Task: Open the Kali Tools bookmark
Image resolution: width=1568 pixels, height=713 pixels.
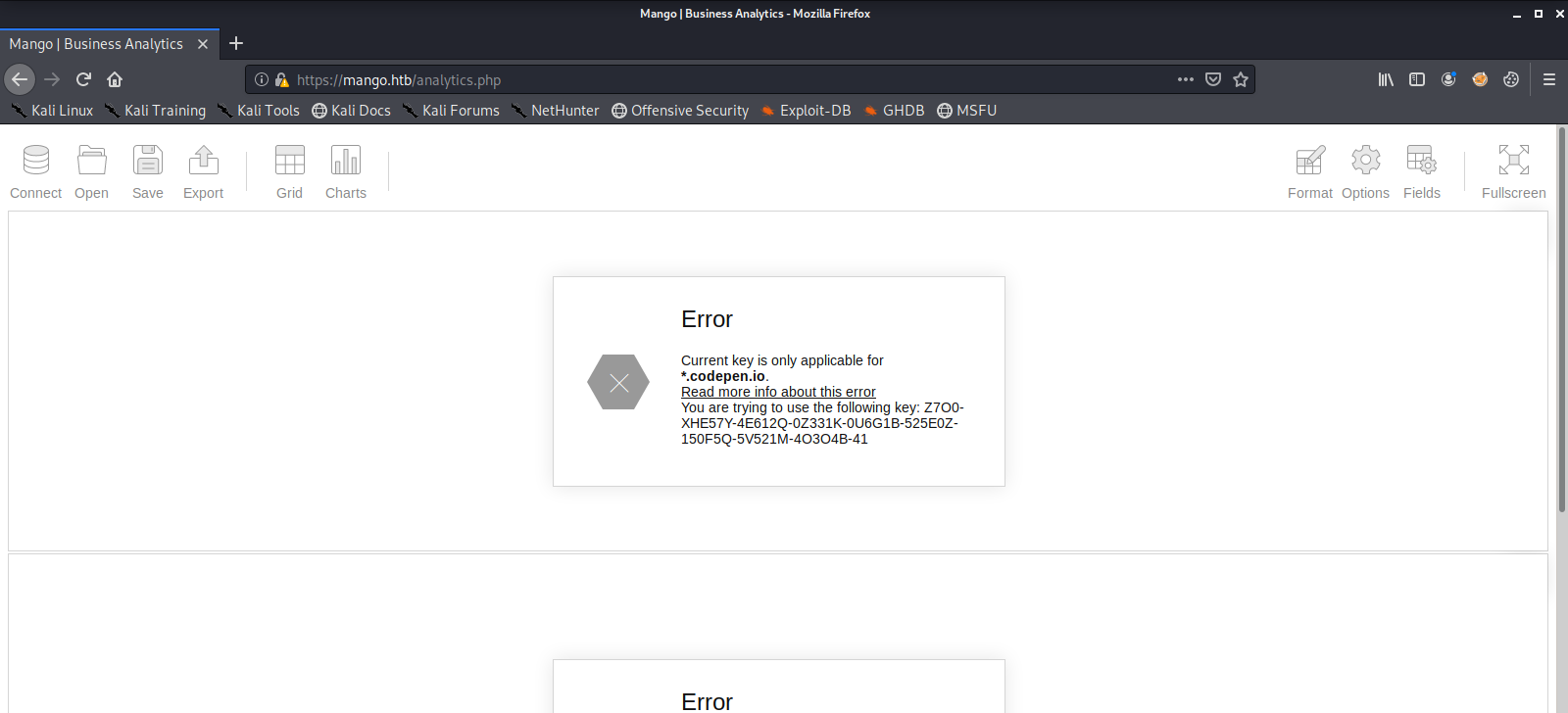Action: 259,111
